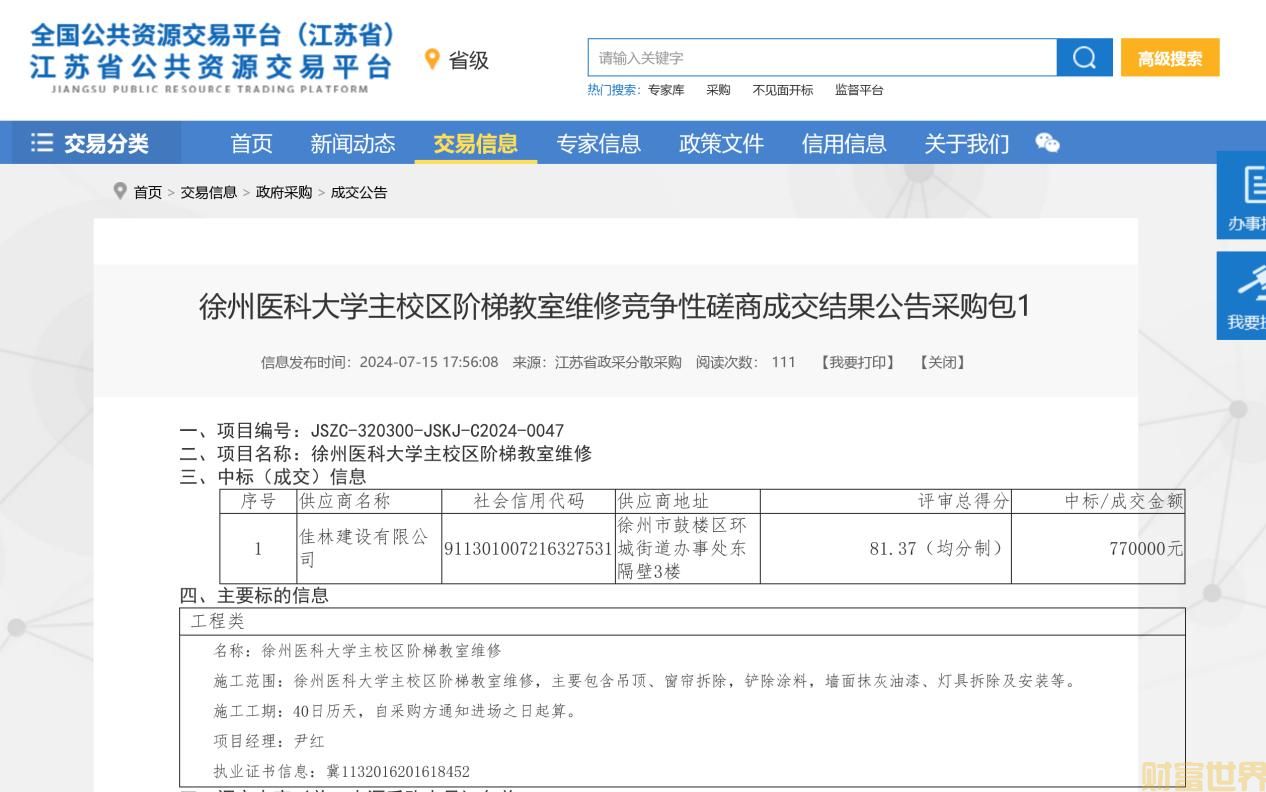The image size is (1266, 792).
Task: Click 交易信息 in the breadcrumb
Action: pos(209,192)
